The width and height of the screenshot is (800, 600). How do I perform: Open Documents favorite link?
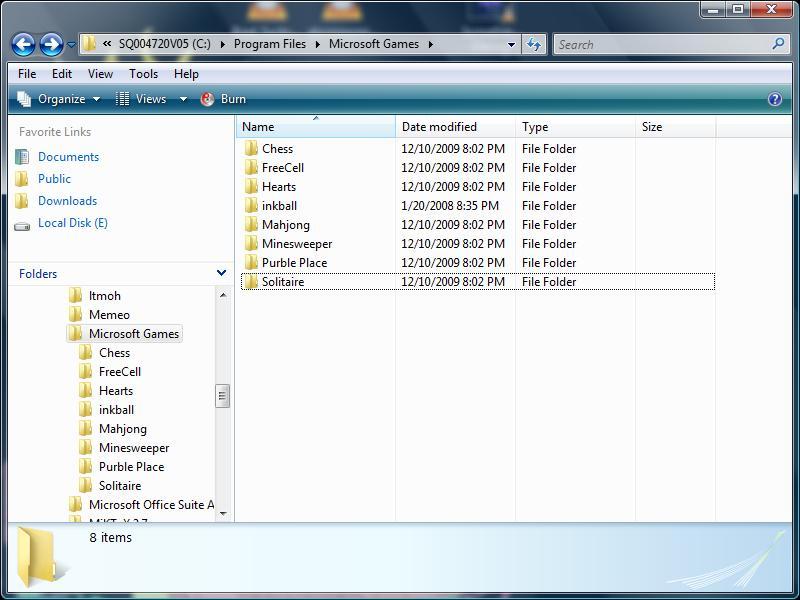(x=68, y=157)
